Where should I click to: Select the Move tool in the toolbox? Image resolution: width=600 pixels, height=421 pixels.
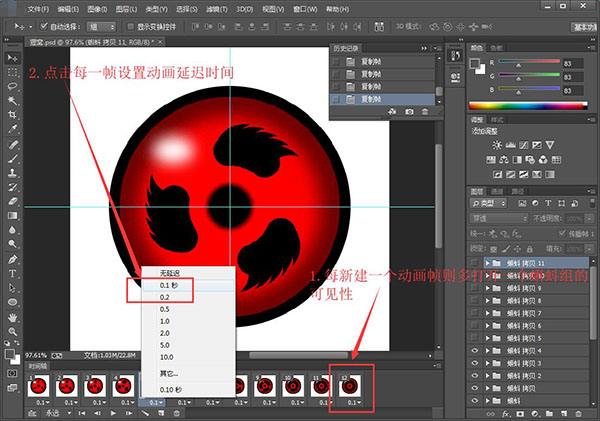click(12, 58)
